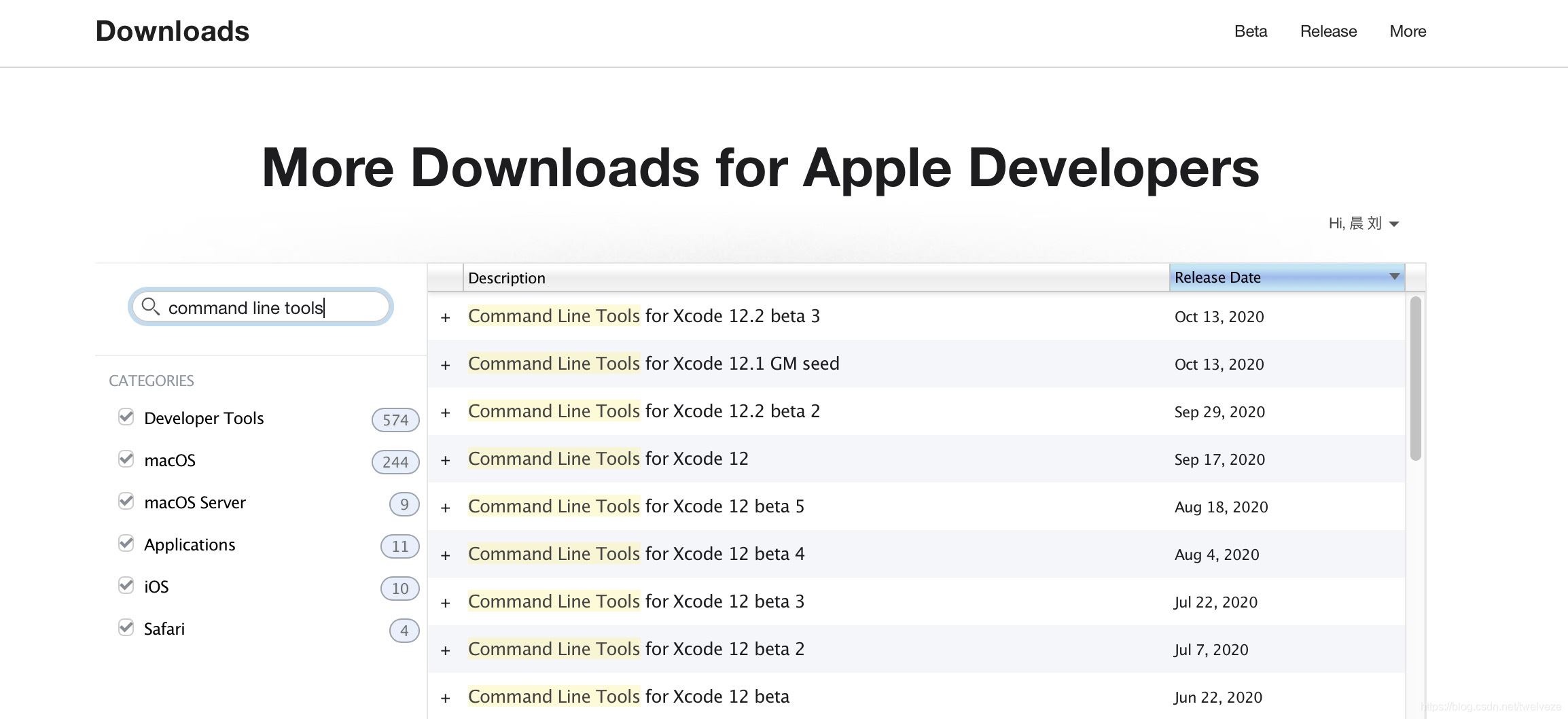This screenshot has height=719, width=1568.
Task: Expand the Xcode 12 beta 2 row
Action: [x=446, y=650]
